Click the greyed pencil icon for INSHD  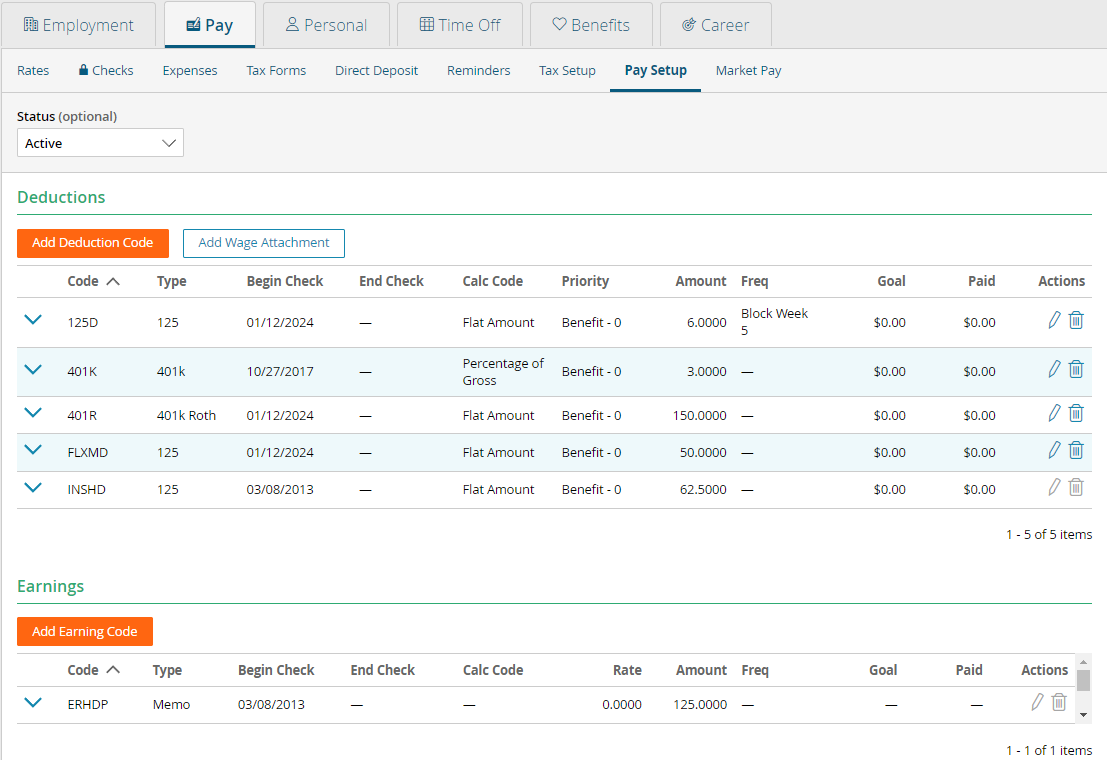1054,487
